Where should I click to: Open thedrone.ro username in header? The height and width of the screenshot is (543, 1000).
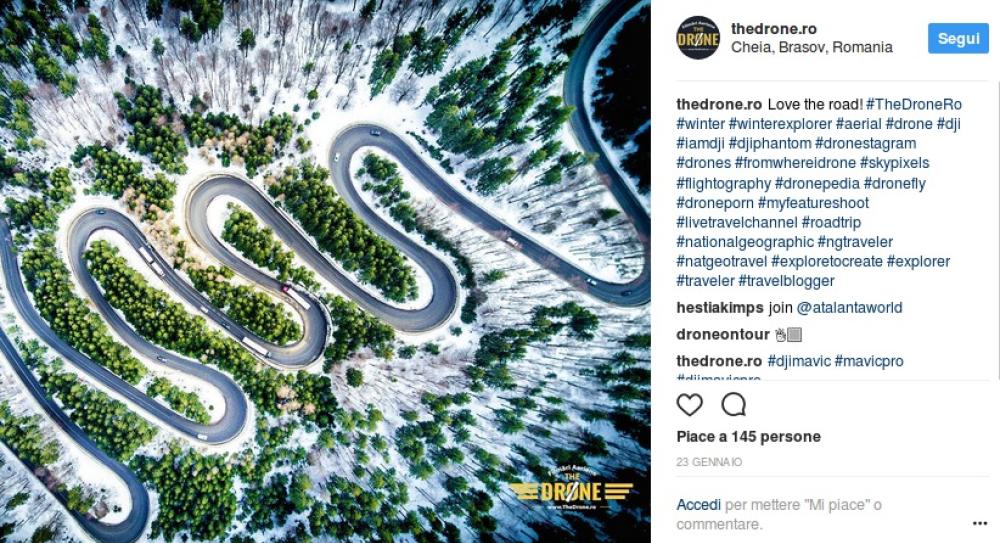[774, 29]
